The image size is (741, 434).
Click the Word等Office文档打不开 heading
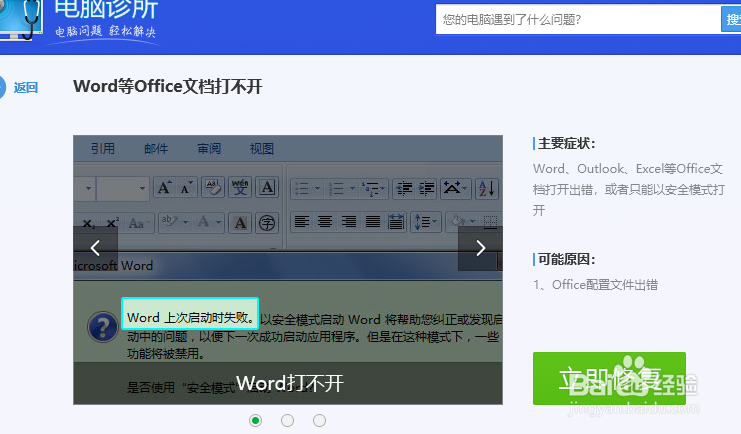(x=168, y=87)
